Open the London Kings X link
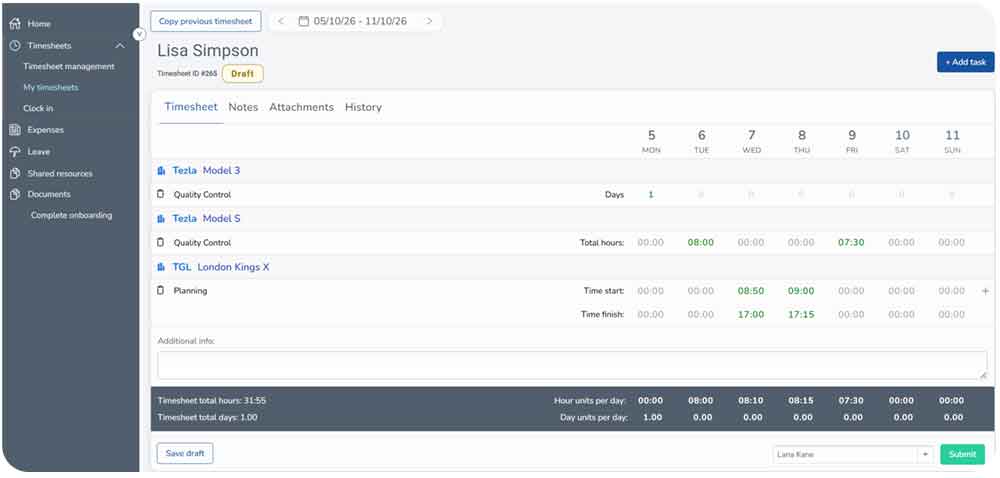1000x478 pixels. [x=233, y=267]
